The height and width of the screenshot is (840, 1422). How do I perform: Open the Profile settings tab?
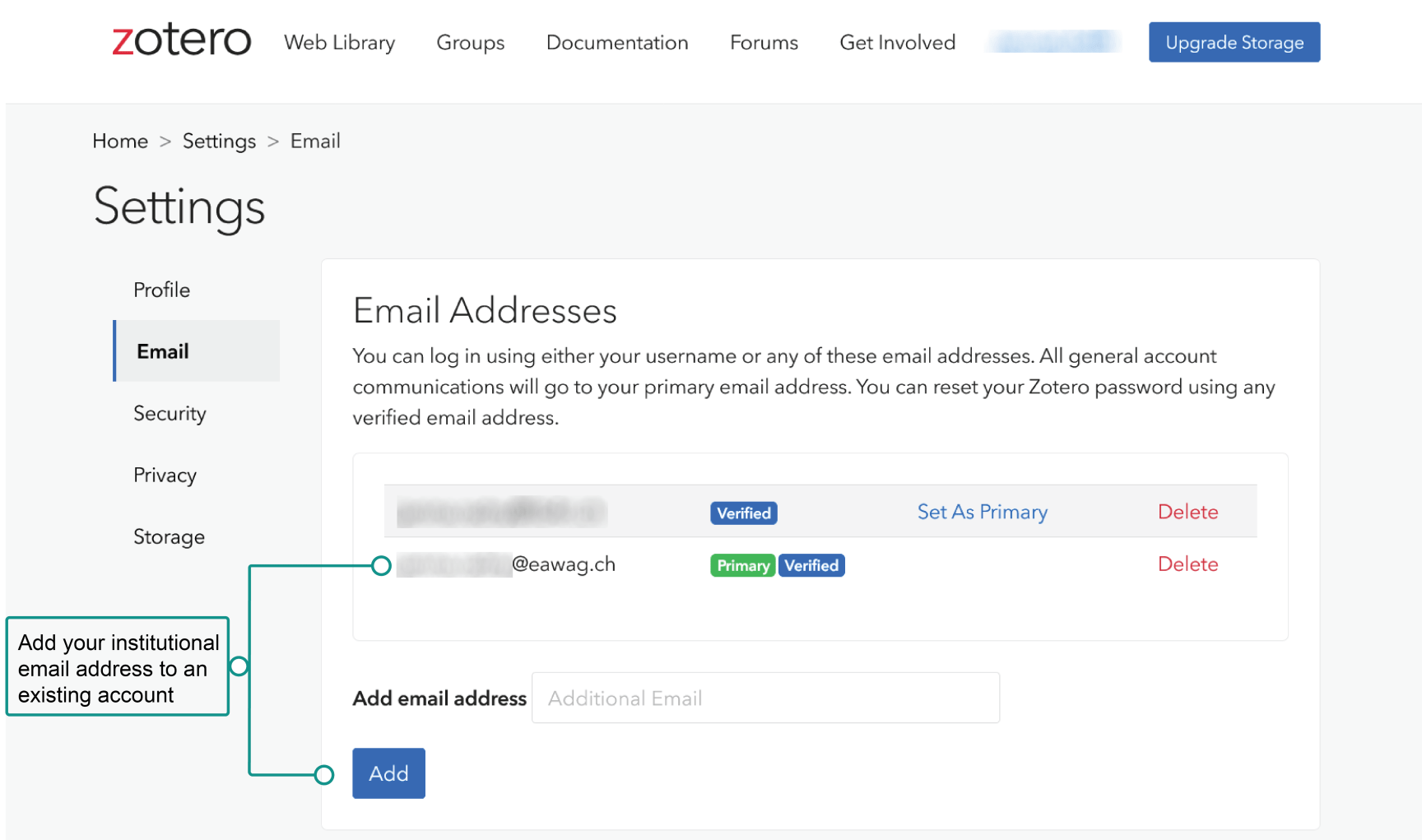(161, 290)
